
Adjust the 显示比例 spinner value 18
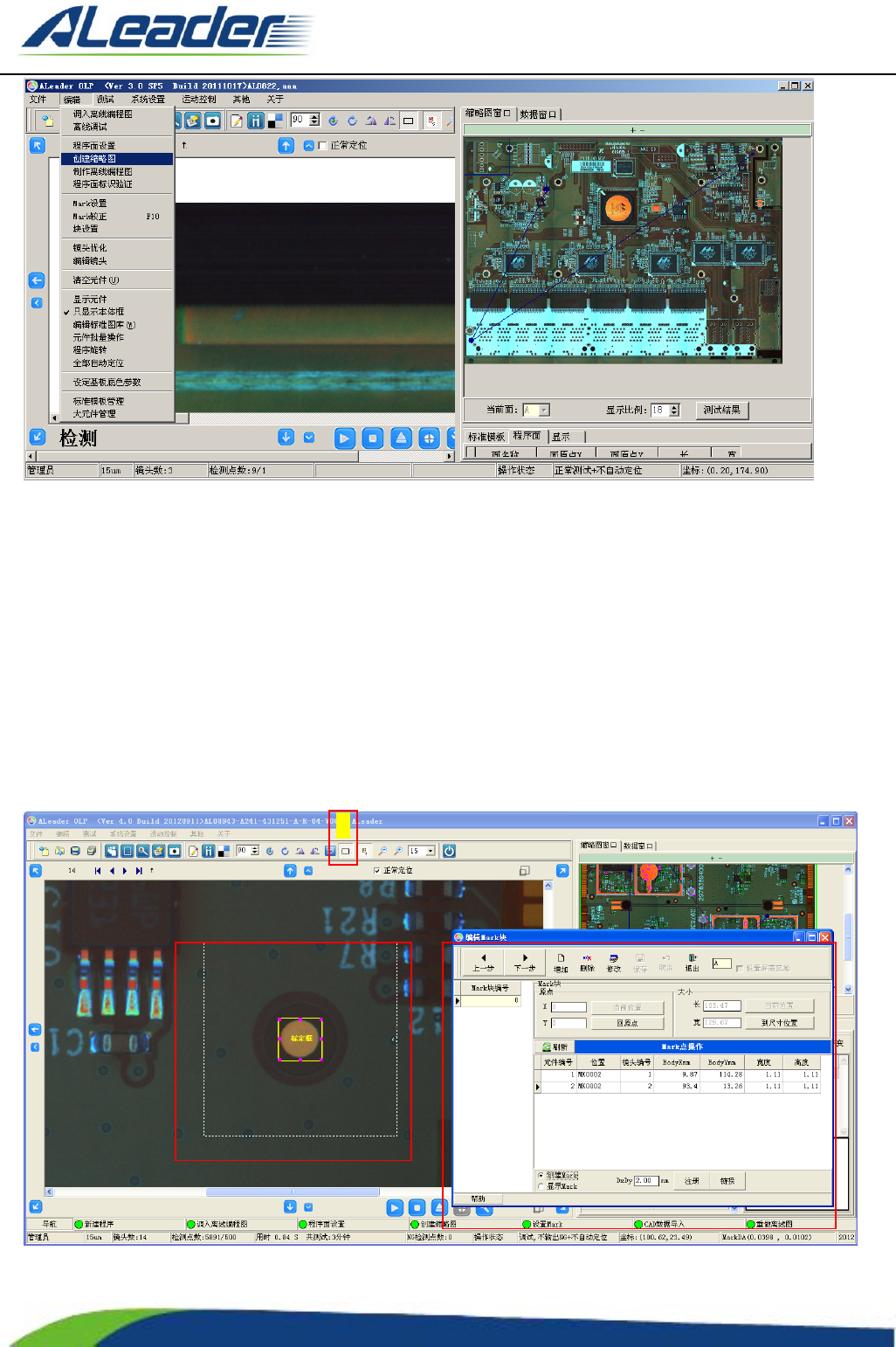665,410
